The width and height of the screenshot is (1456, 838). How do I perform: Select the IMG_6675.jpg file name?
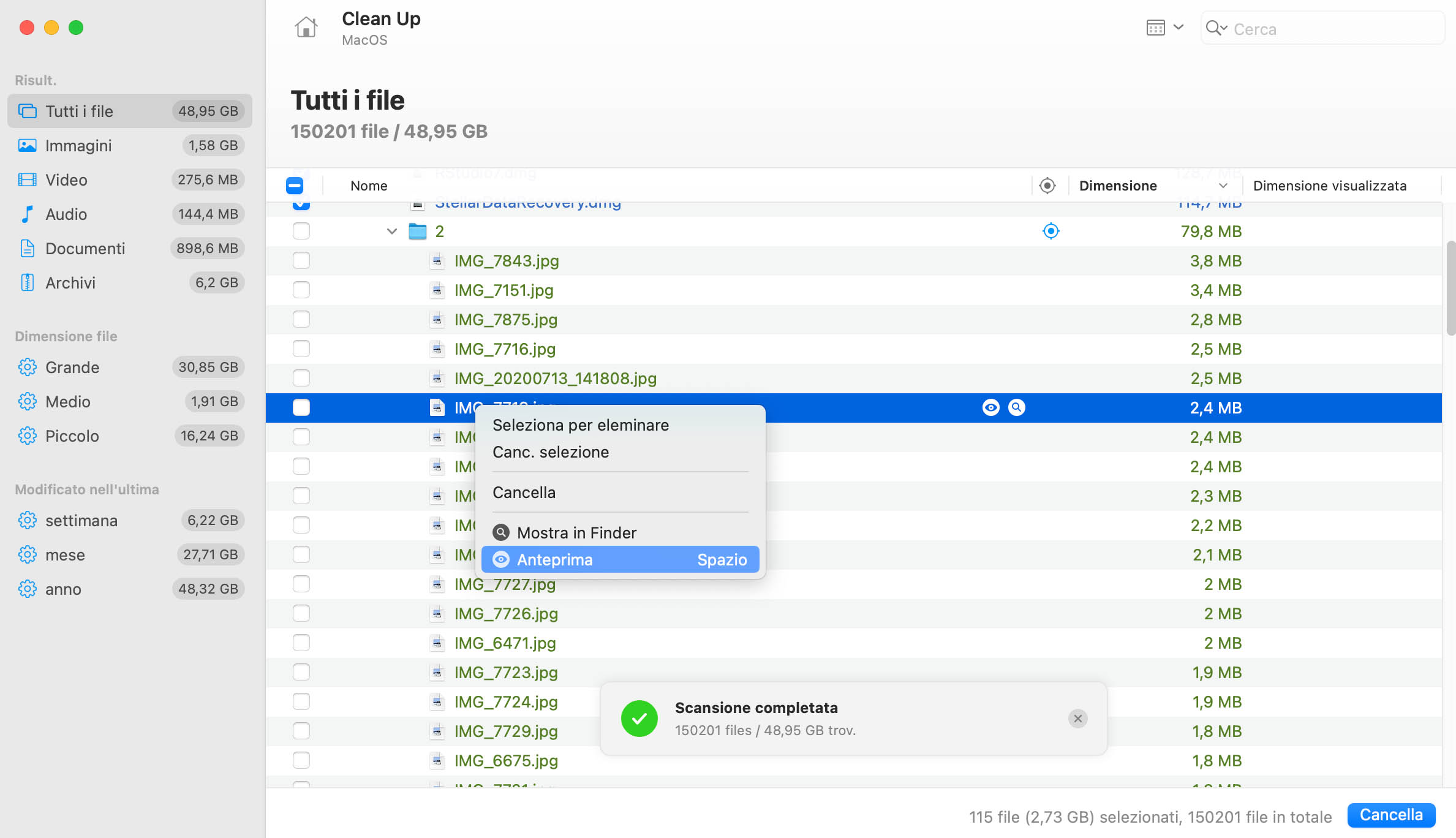506,760
